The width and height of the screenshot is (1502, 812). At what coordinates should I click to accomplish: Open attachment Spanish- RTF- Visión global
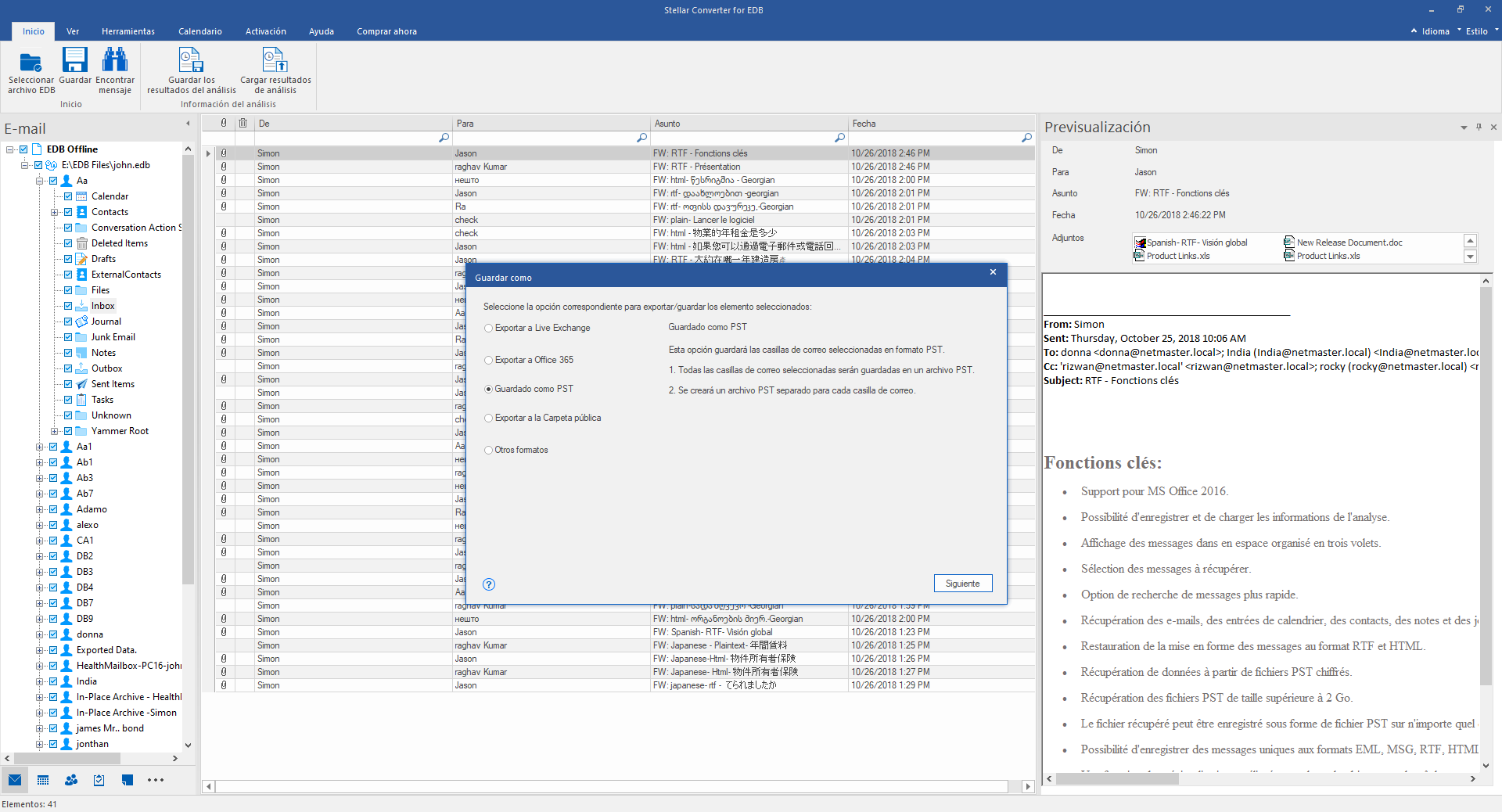pos(1191,243)
